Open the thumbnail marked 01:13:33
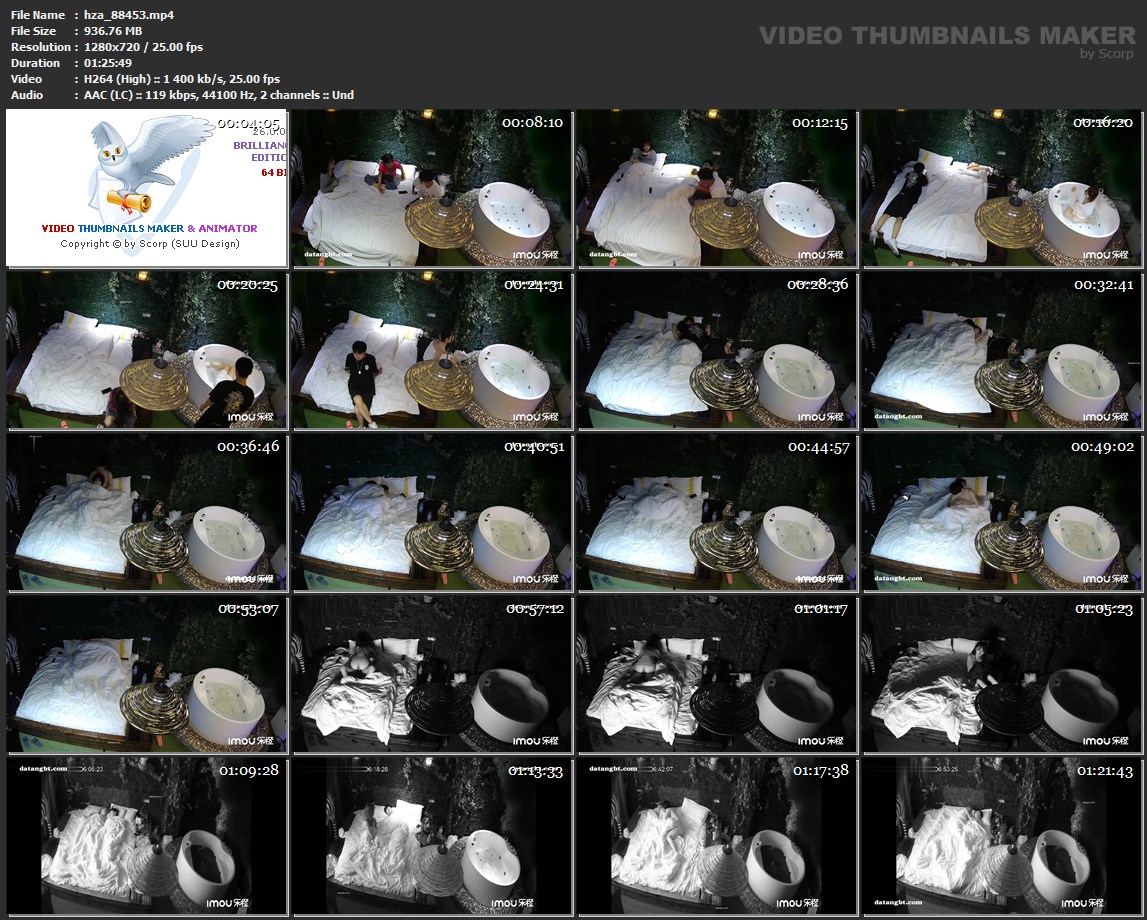The width and height of the screenshot is (1147, 920). pos(432,836)
